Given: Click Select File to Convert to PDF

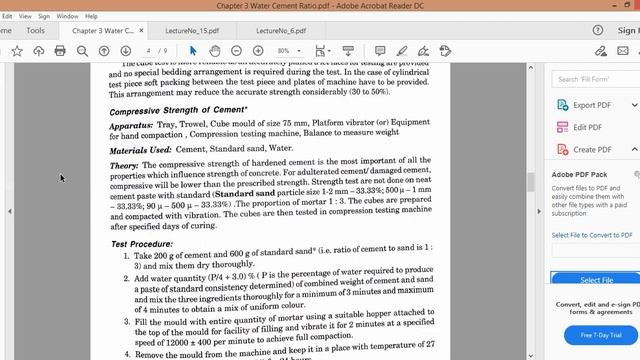Looking at the screenshot, I should pyautogui.click(x=591, y=235).
